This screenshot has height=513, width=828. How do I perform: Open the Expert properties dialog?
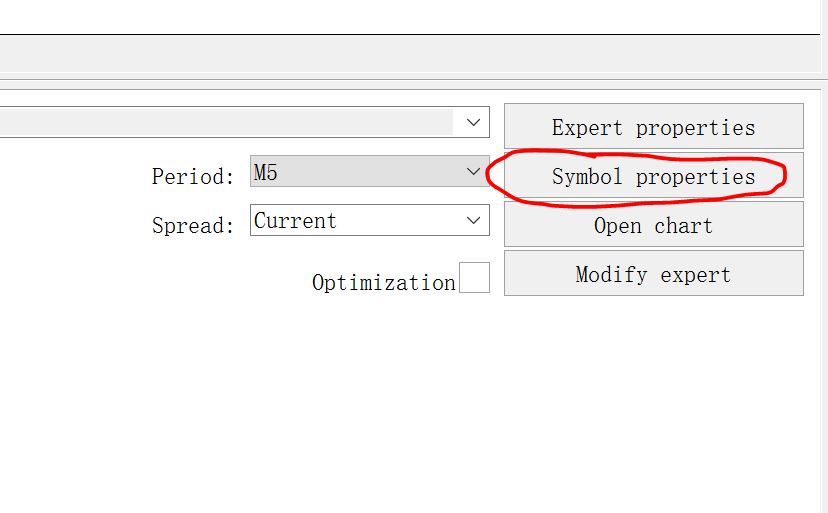pos(654,126)
